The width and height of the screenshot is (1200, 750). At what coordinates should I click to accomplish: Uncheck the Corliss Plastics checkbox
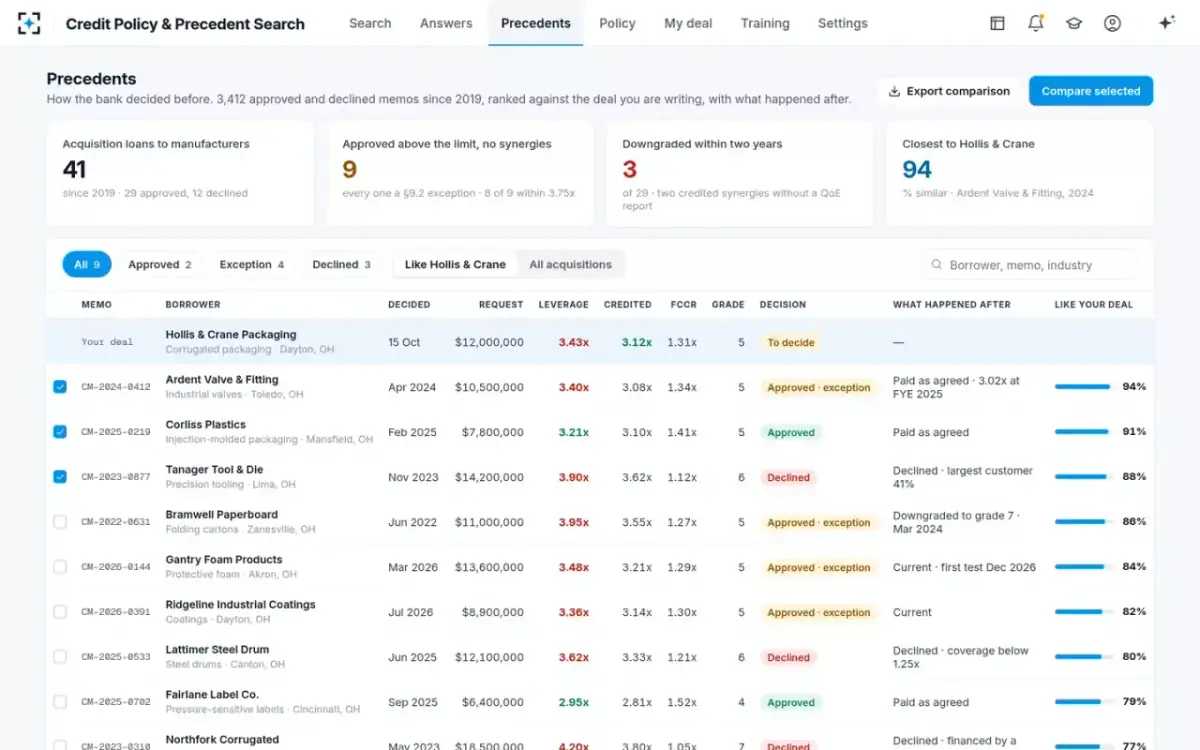tap(60, 432)
